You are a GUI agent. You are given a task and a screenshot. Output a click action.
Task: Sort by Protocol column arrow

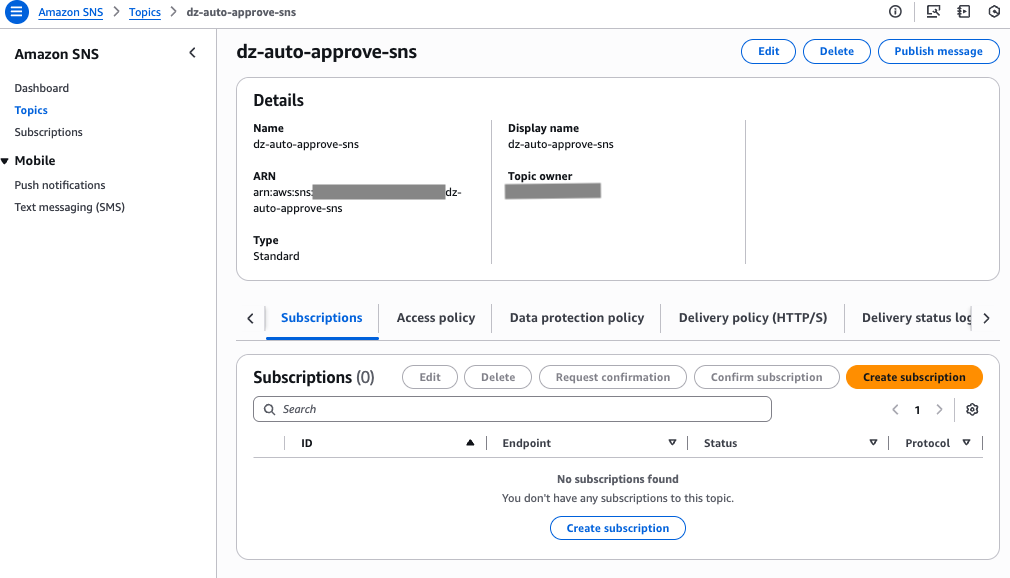point(966,443)
